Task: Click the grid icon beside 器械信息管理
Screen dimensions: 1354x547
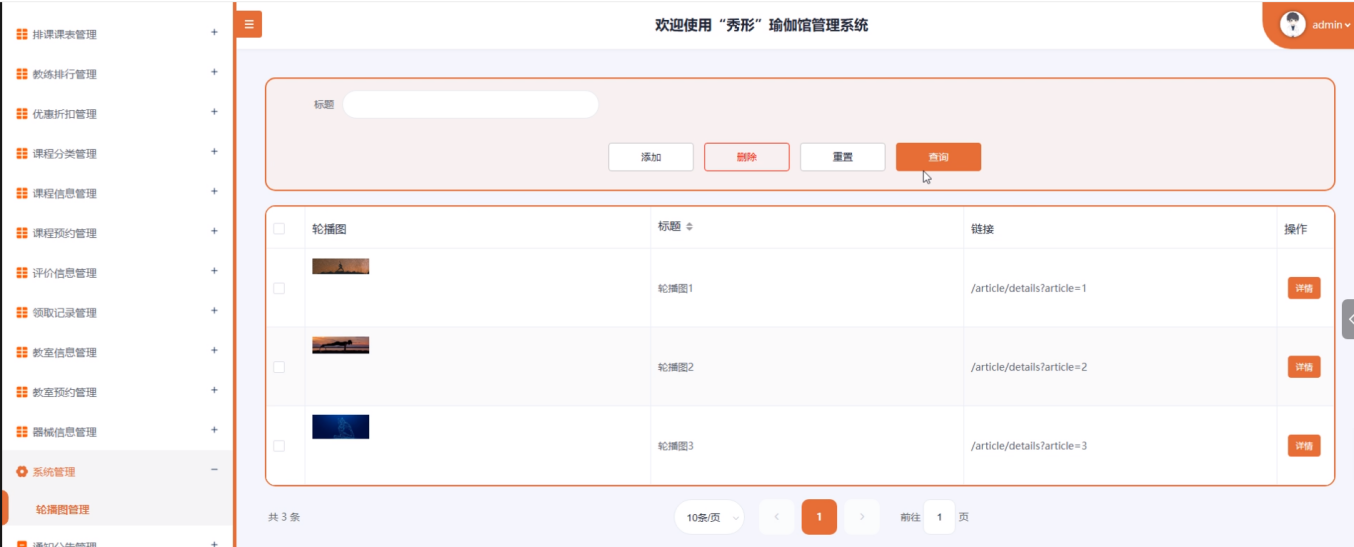Action: coord(22,432)
